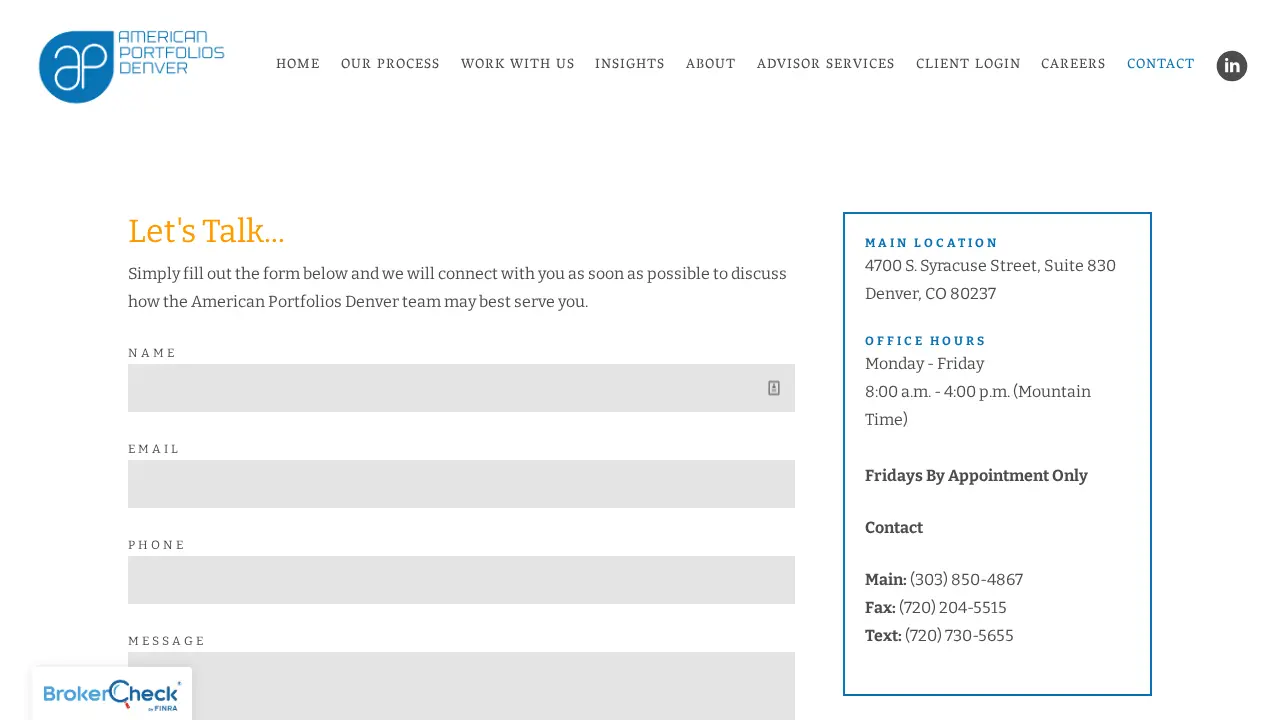
Task: Focus the Name input field
Action: tap(461, 388)
